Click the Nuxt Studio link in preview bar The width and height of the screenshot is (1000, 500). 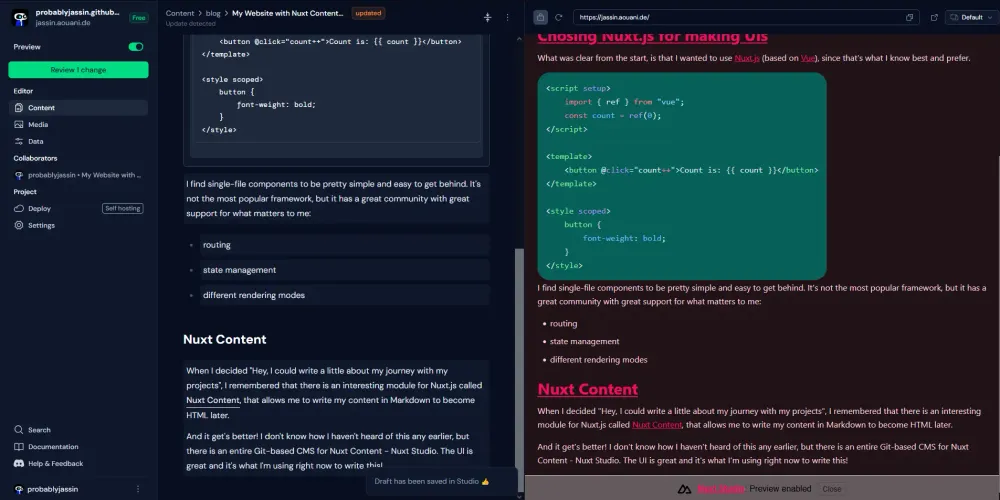point(721,489)
